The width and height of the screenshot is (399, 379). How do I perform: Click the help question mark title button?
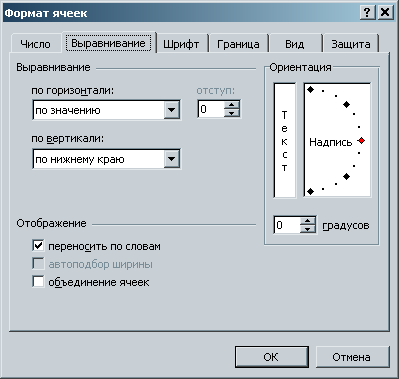click(x=367, y=13)
